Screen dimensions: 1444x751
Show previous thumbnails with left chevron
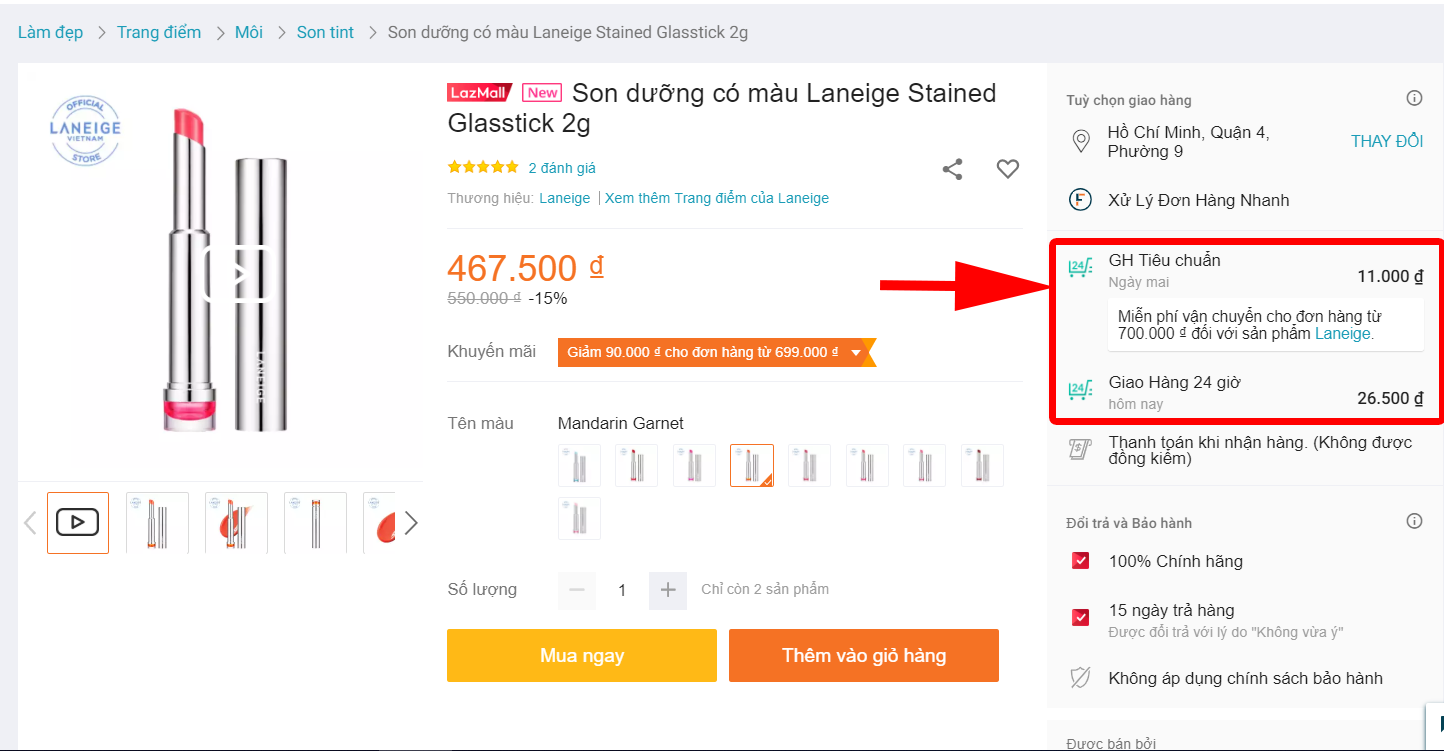pyautogui.click(x=30, y=523)
